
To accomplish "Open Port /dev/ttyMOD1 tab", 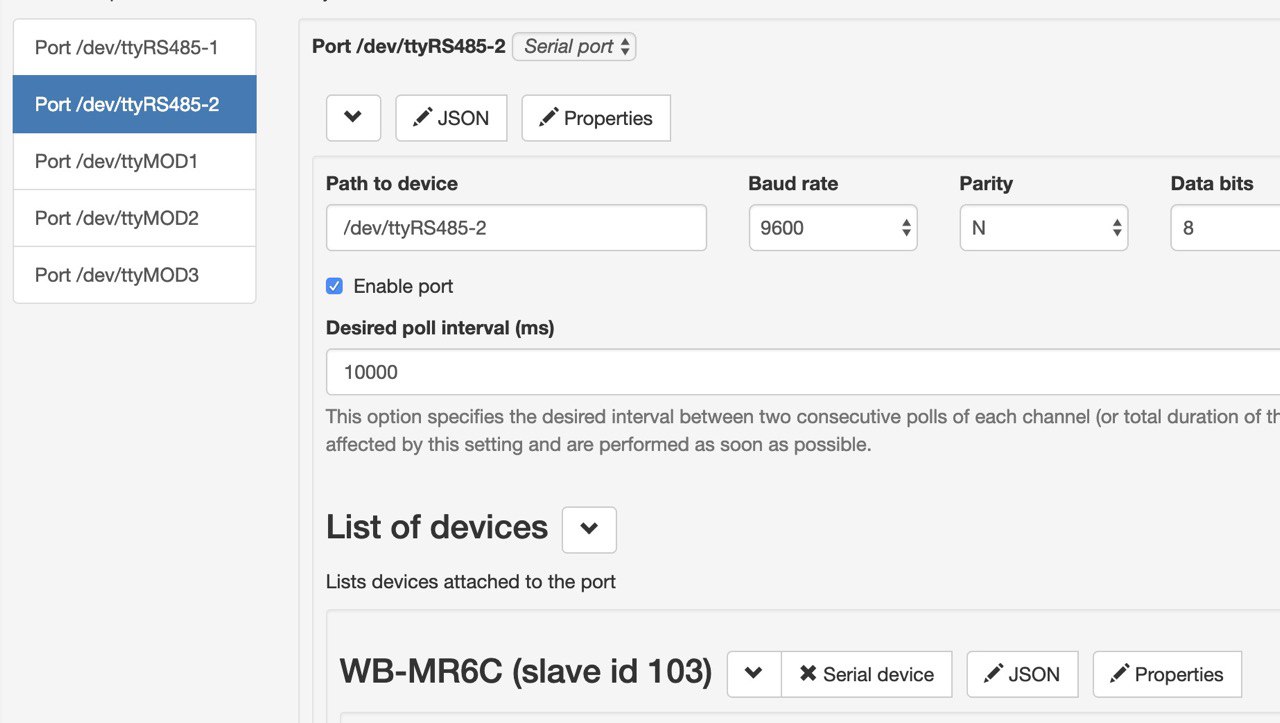I will coord(135,161).
